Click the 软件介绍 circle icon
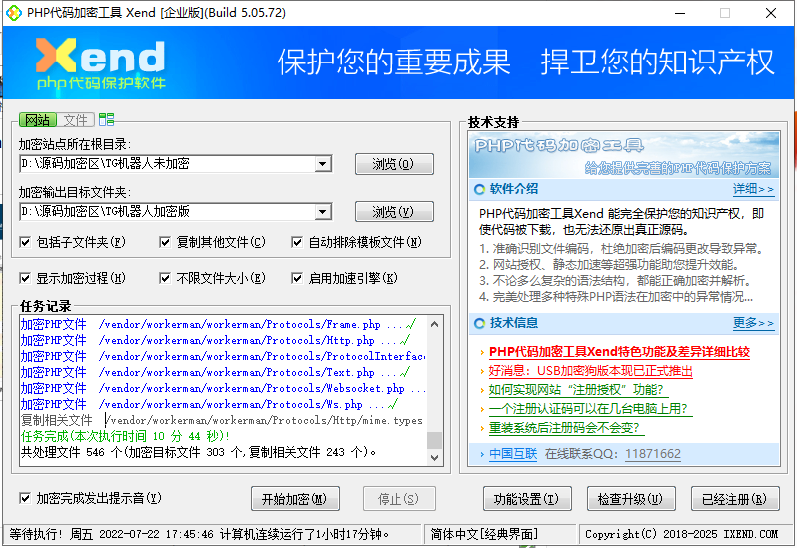Viewport: 797px width, 548px height. (x=479, y=190)
